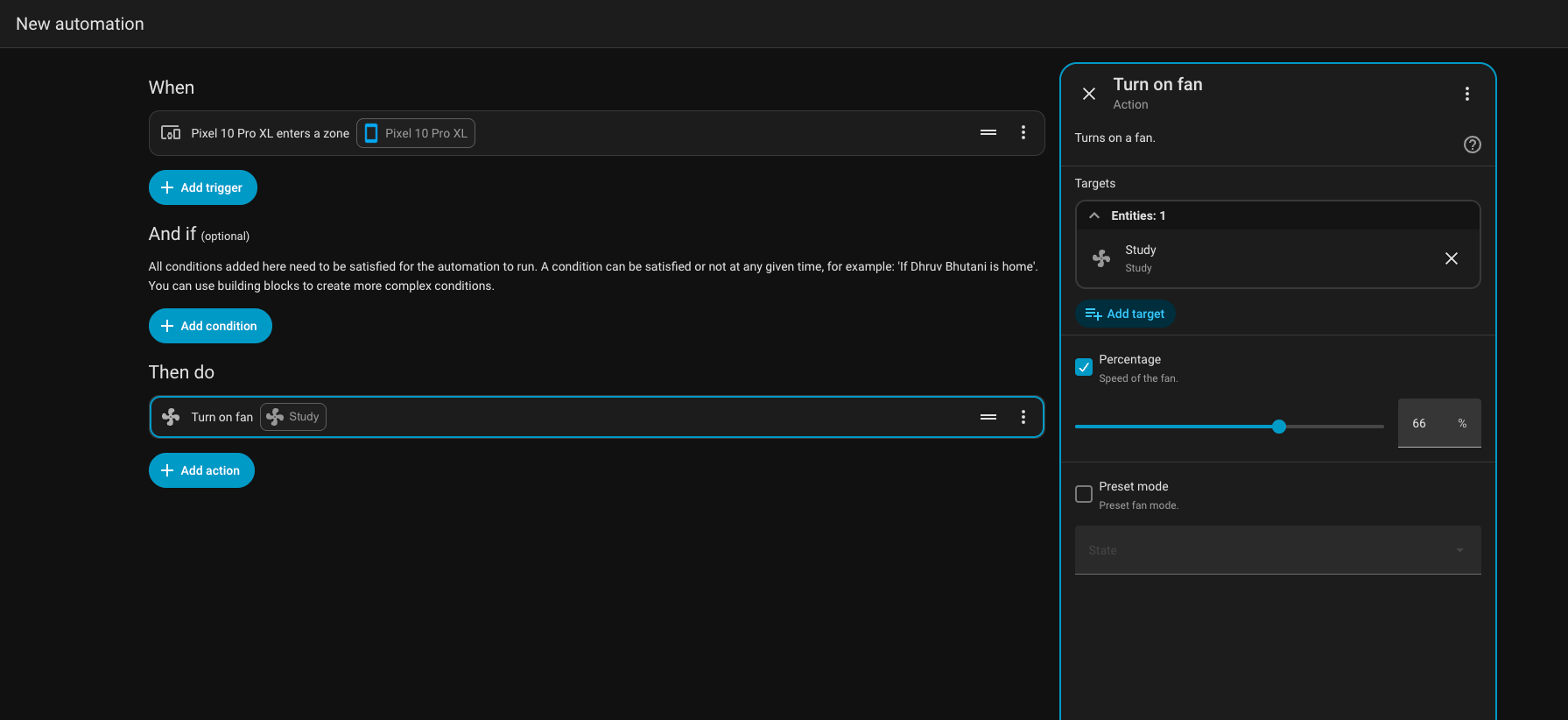Screen dimensions: 1568x720
Task: Click Add action button
Action: (201, 470)
